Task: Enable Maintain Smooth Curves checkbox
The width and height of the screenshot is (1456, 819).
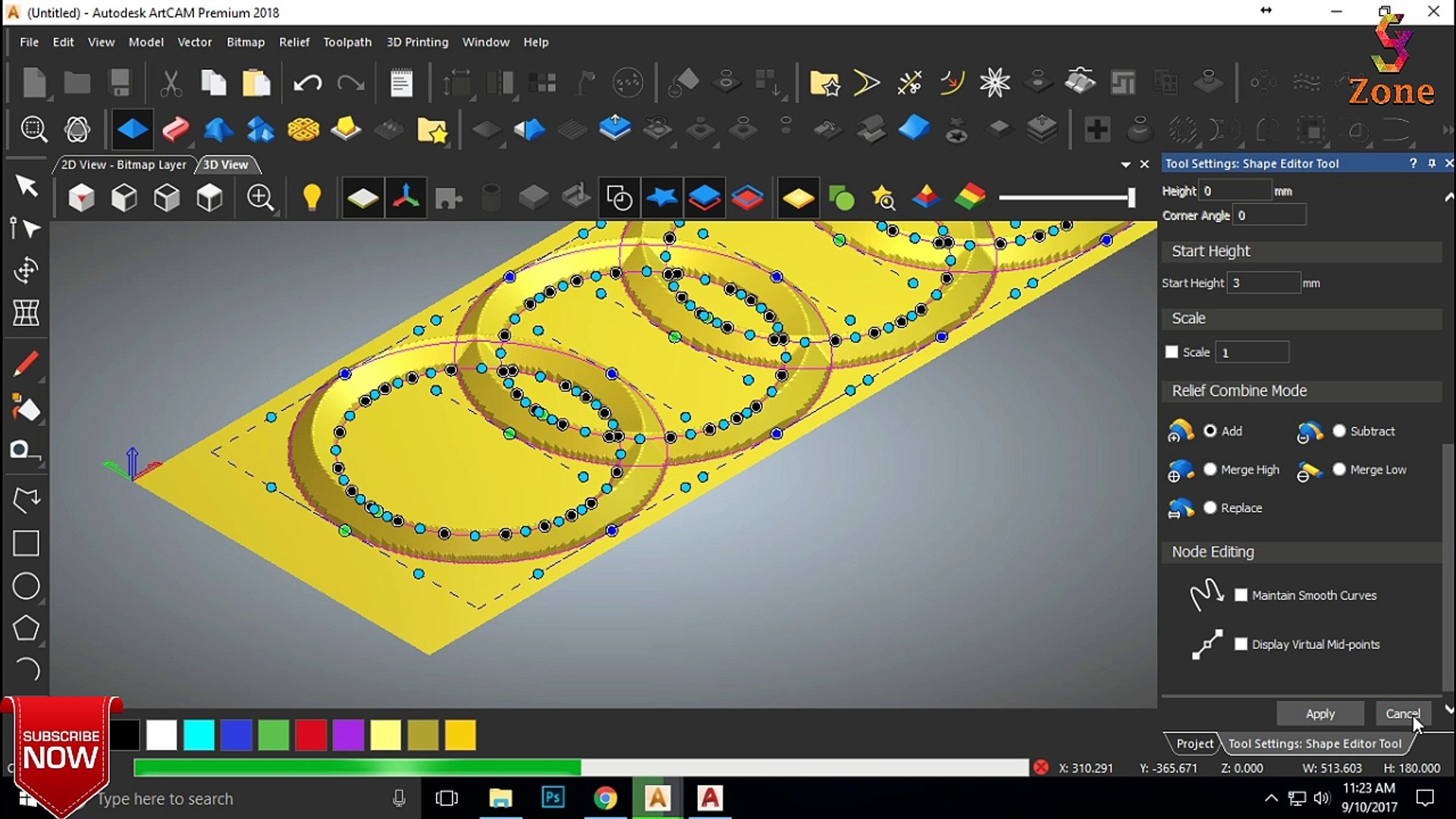Action: tap(1241, 595)
